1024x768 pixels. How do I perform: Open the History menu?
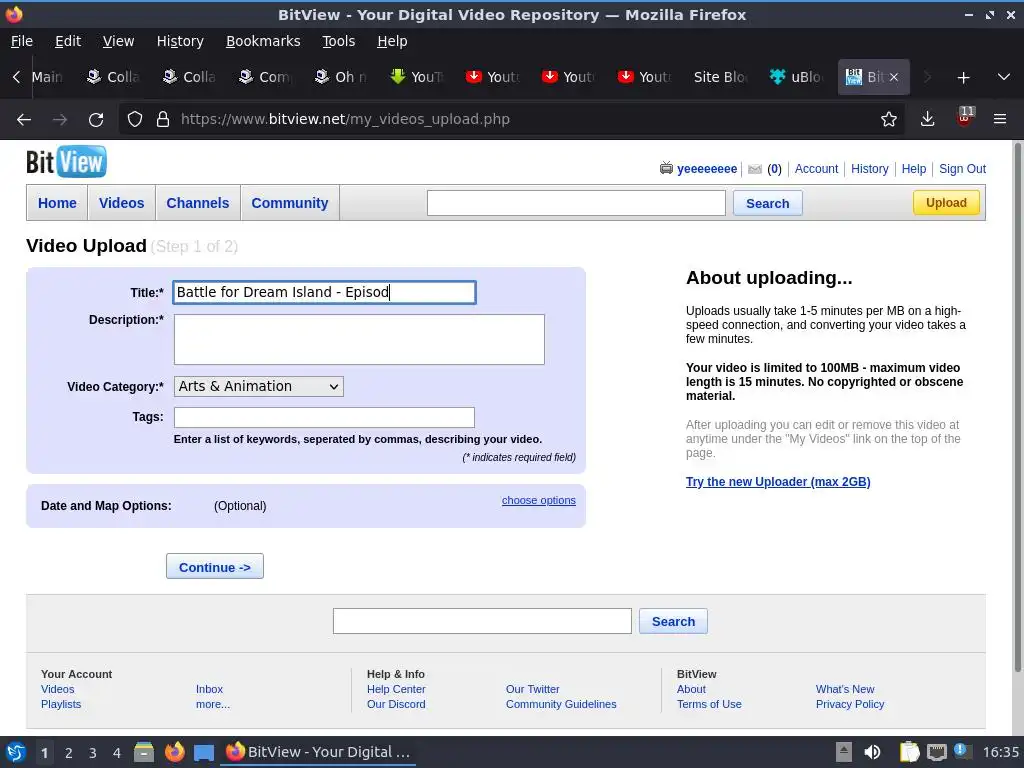[x=180, y=41]
